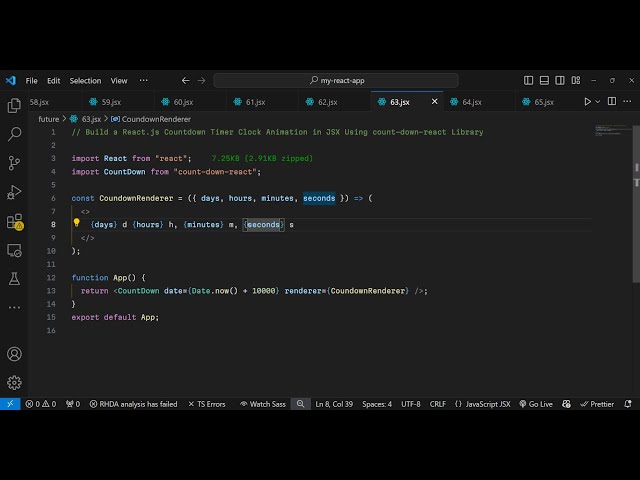Toggle Watch Sass in status bar
640x480 pixels.
(x=262, y=404)
